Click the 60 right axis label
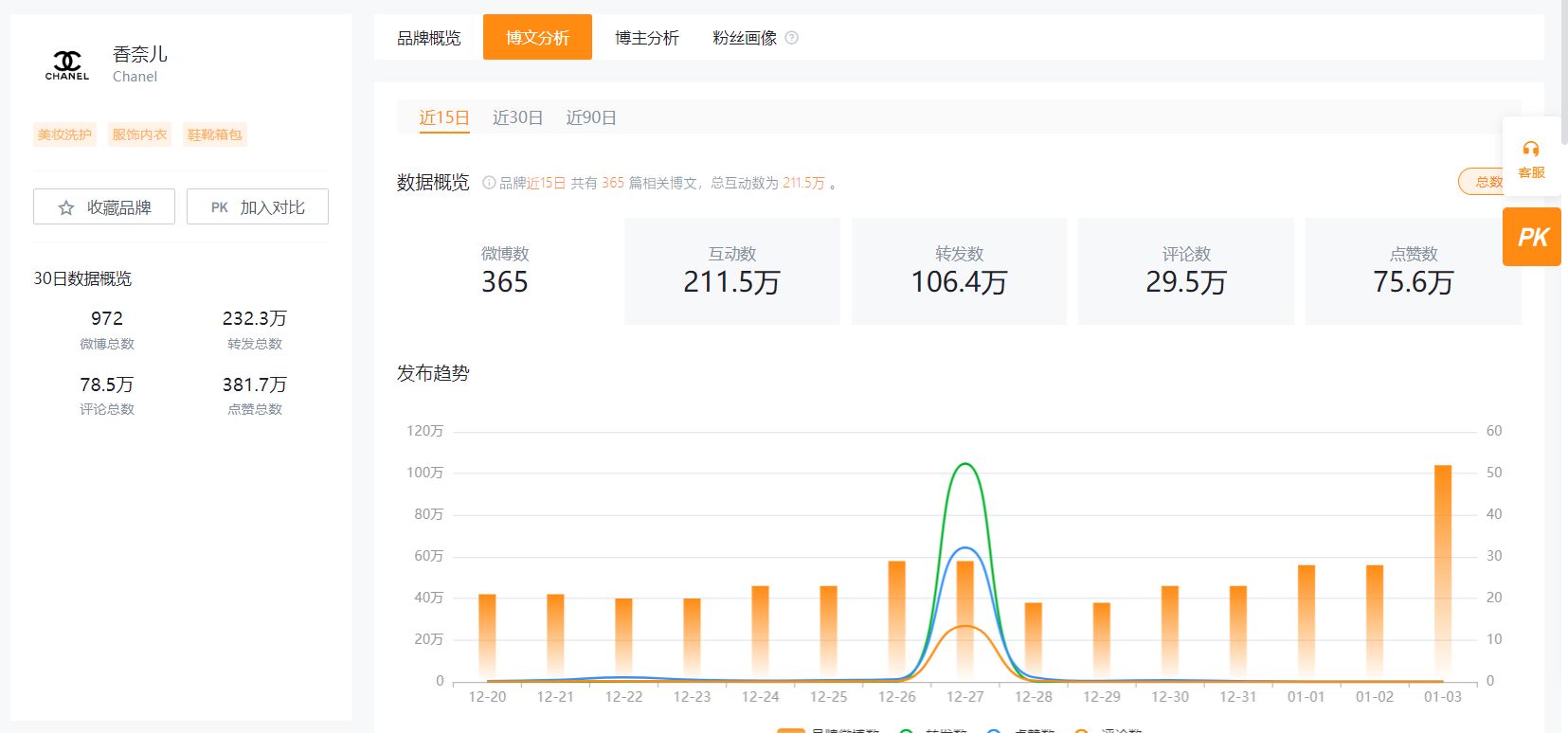 [1494, 431]
